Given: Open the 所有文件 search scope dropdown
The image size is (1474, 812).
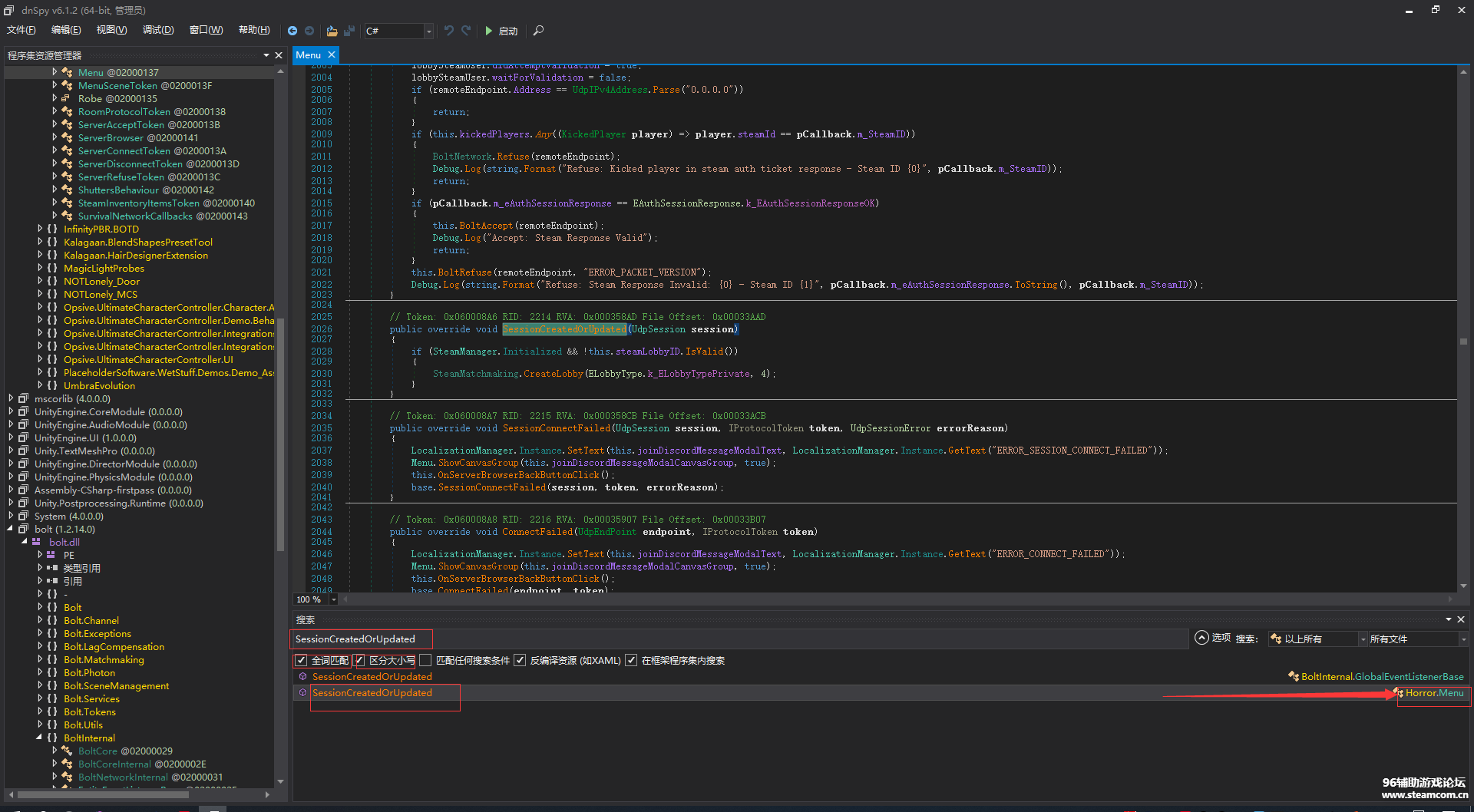Looking at the screenshot, I should pos(1417,639).
